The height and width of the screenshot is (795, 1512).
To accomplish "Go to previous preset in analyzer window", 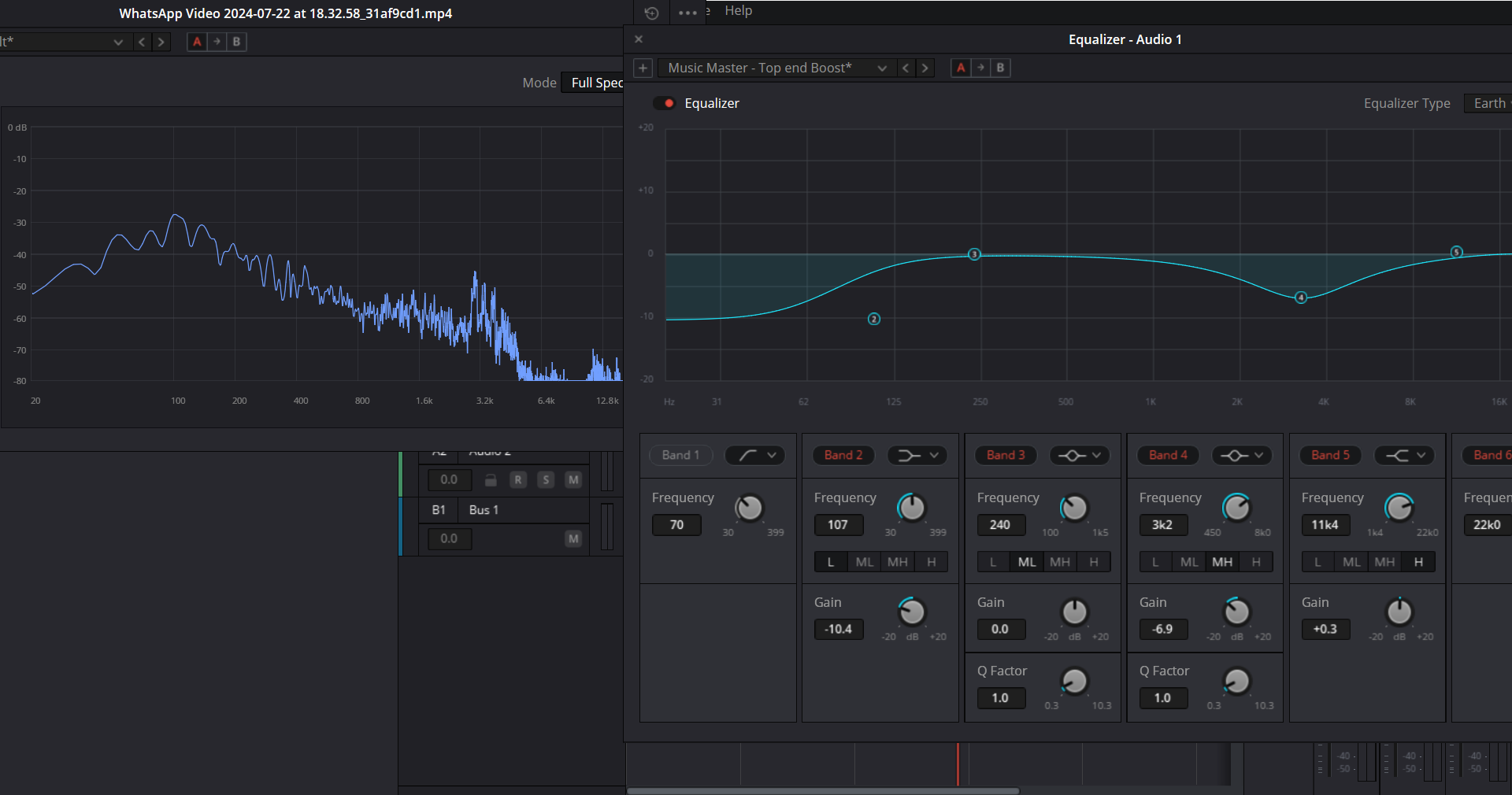I will (142, 42).
